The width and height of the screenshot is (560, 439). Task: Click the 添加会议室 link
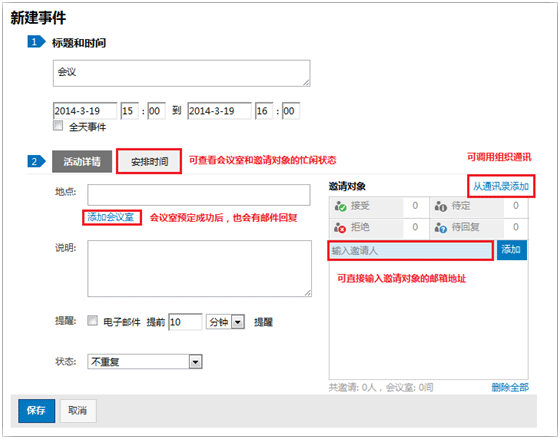111,217
